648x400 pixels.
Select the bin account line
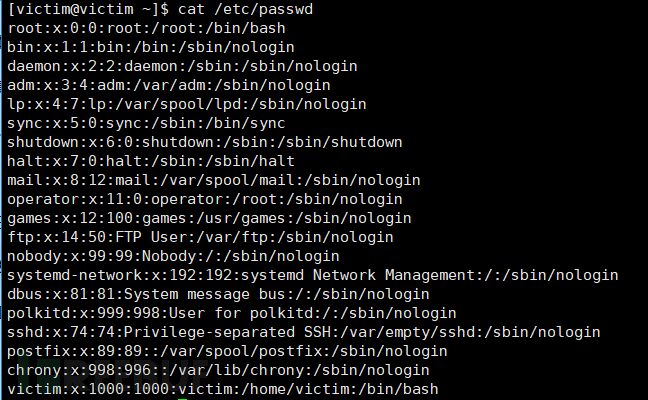[151, 47]
